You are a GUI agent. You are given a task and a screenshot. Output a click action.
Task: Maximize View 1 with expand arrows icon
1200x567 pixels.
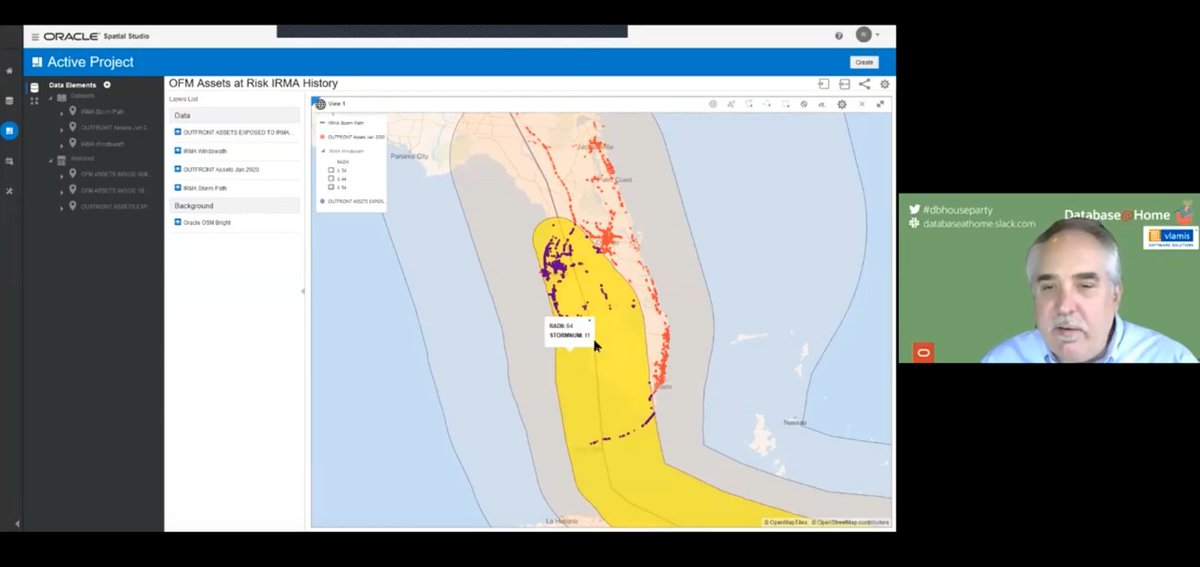pyautogui.click(x=881, y=104)
